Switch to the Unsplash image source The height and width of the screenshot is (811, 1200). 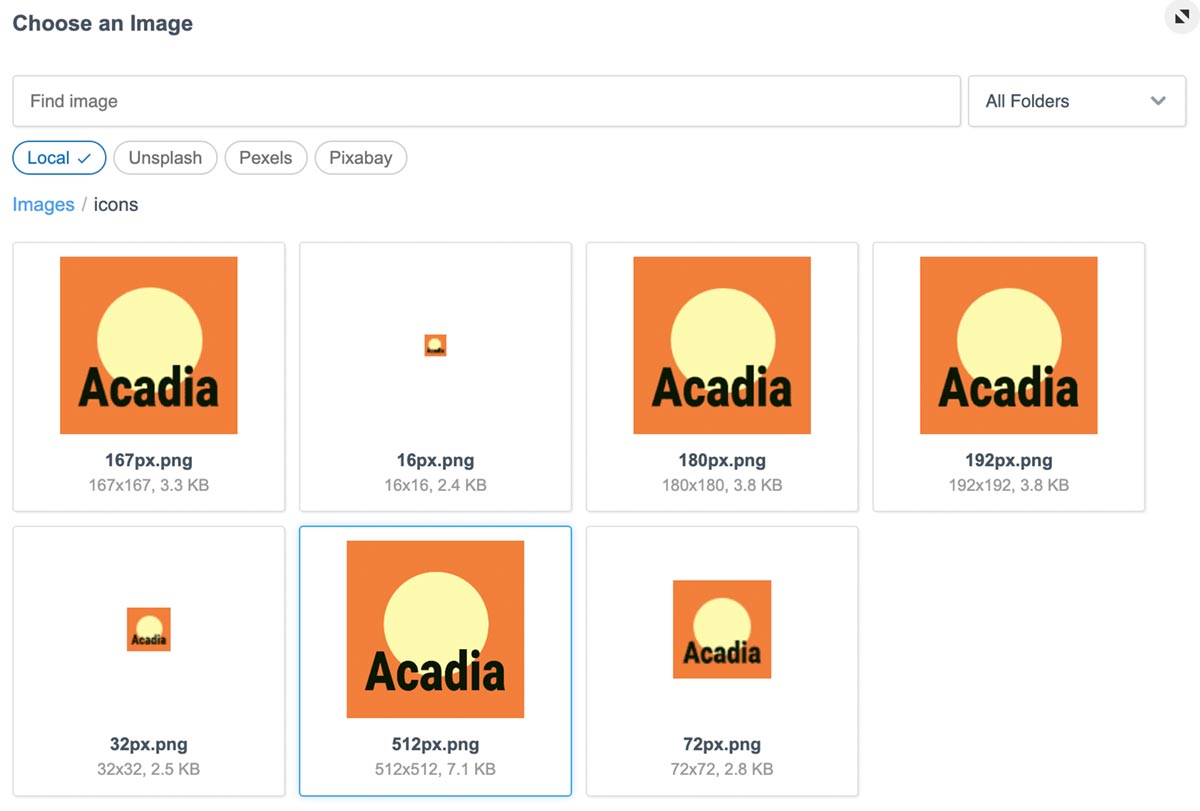pos(165,158)
